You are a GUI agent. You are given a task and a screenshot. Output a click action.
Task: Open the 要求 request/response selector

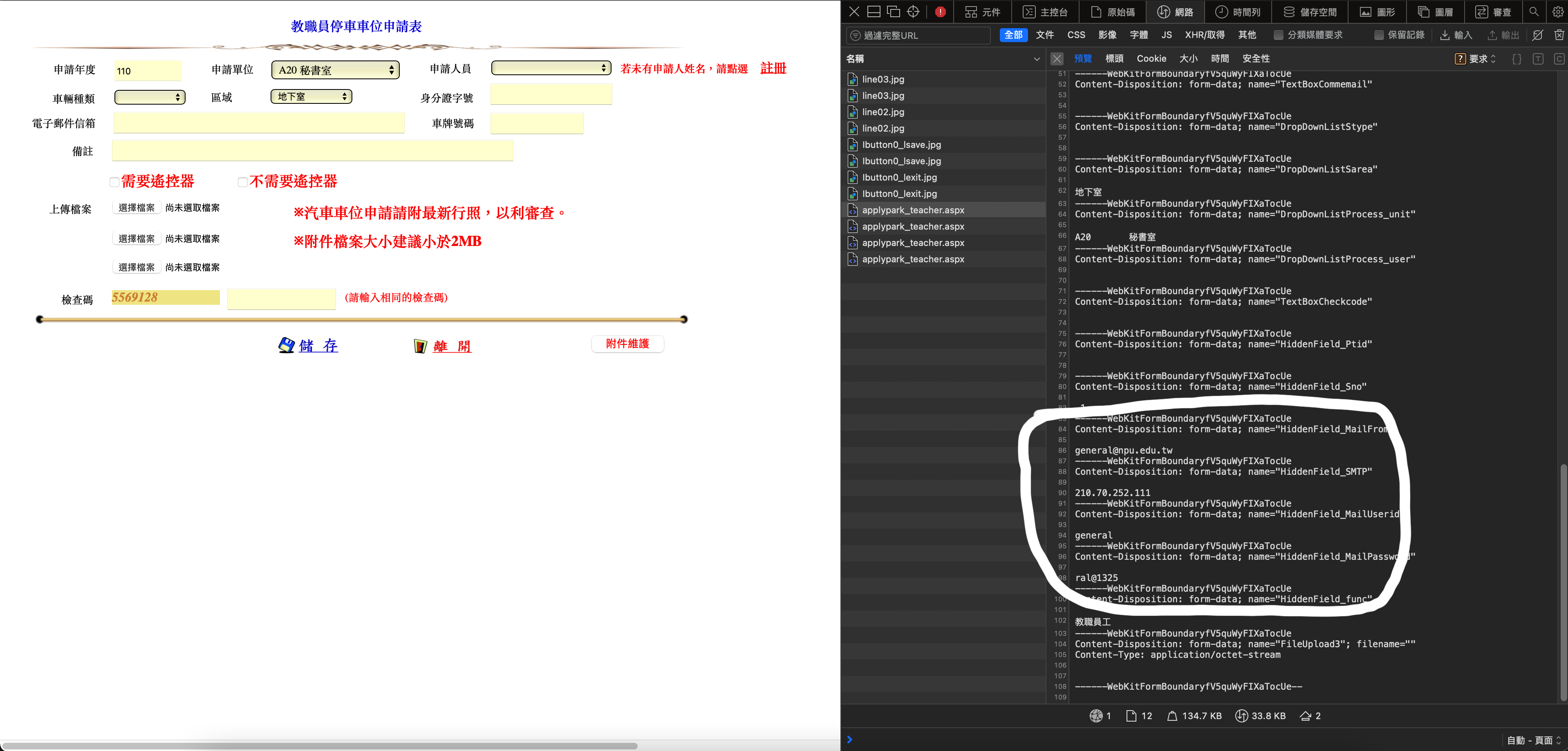tap(1476, 58)
